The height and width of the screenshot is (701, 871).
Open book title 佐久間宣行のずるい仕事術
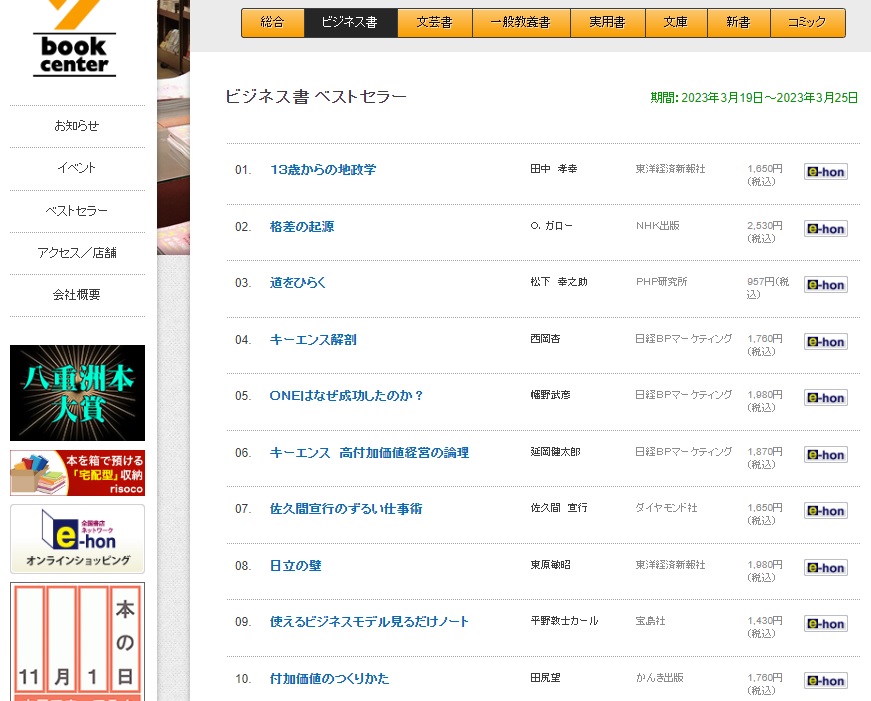click(346, 509)
